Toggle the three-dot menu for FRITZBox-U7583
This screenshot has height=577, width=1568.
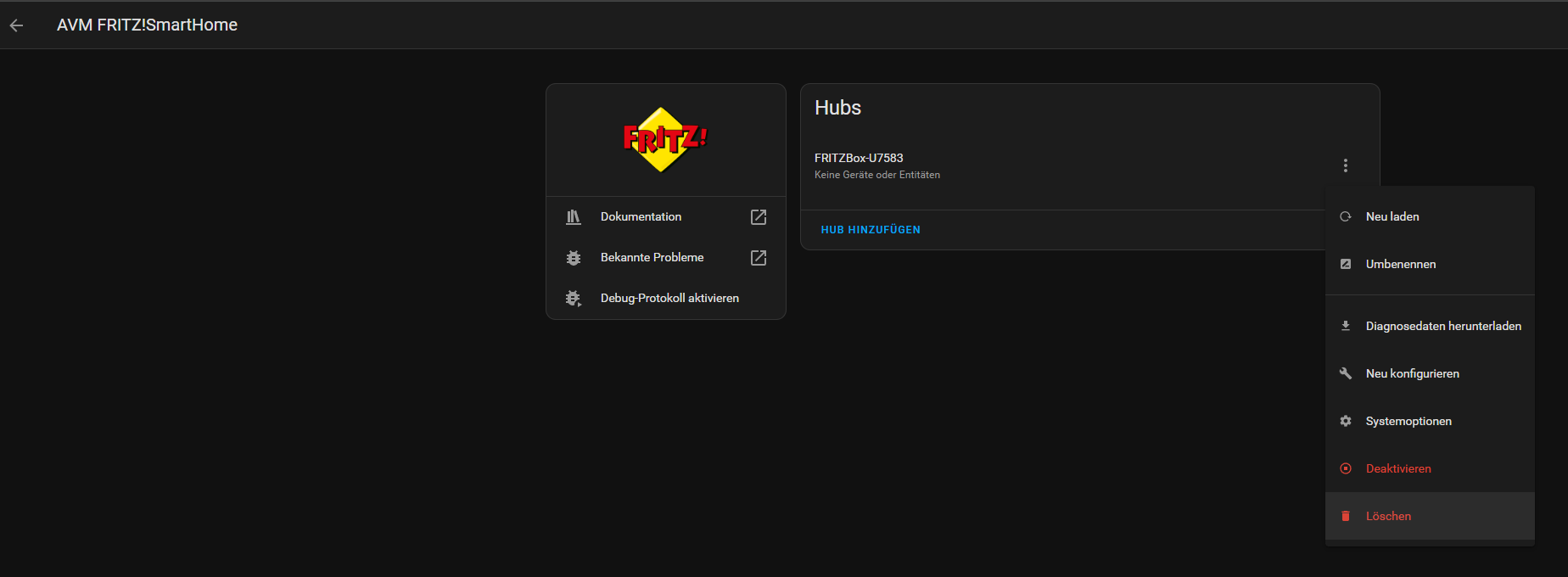pos(1346,165)
